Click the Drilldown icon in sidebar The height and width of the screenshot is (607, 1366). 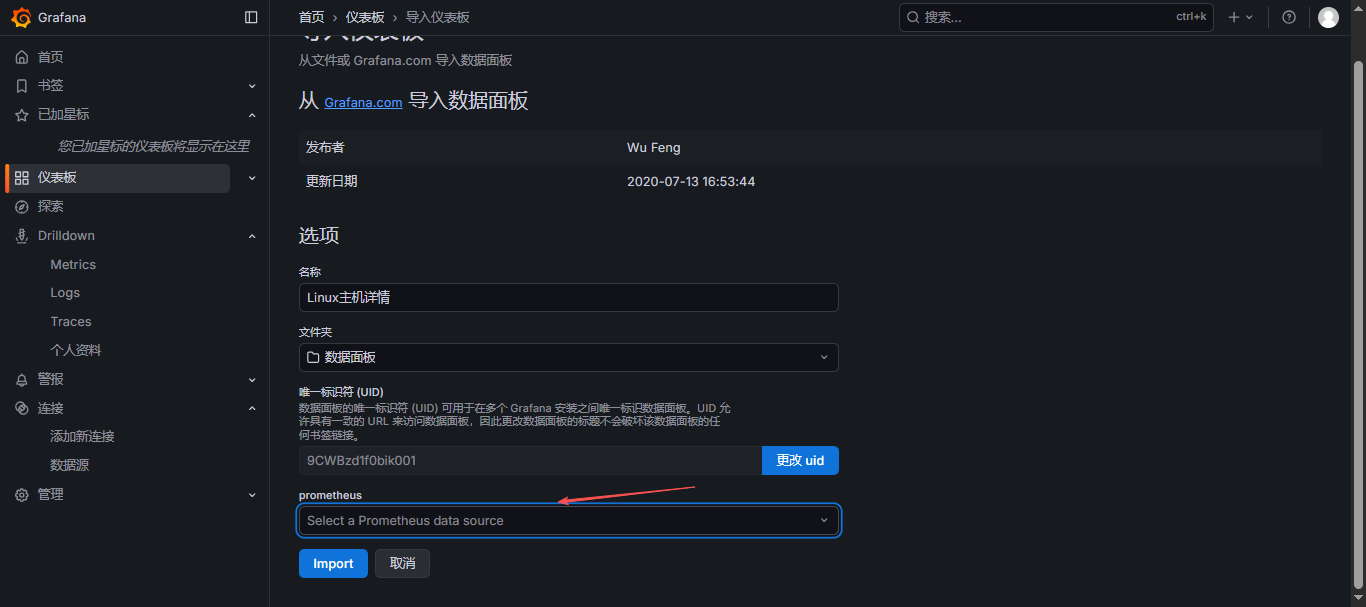coord(22,236)
